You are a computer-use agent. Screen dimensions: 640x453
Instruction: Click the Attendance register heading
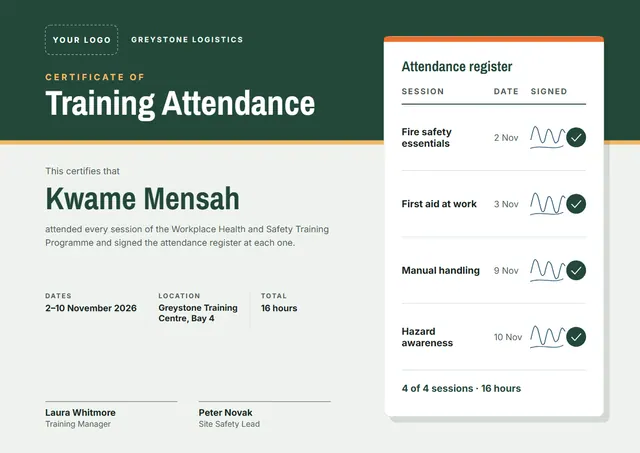point(457,67)
